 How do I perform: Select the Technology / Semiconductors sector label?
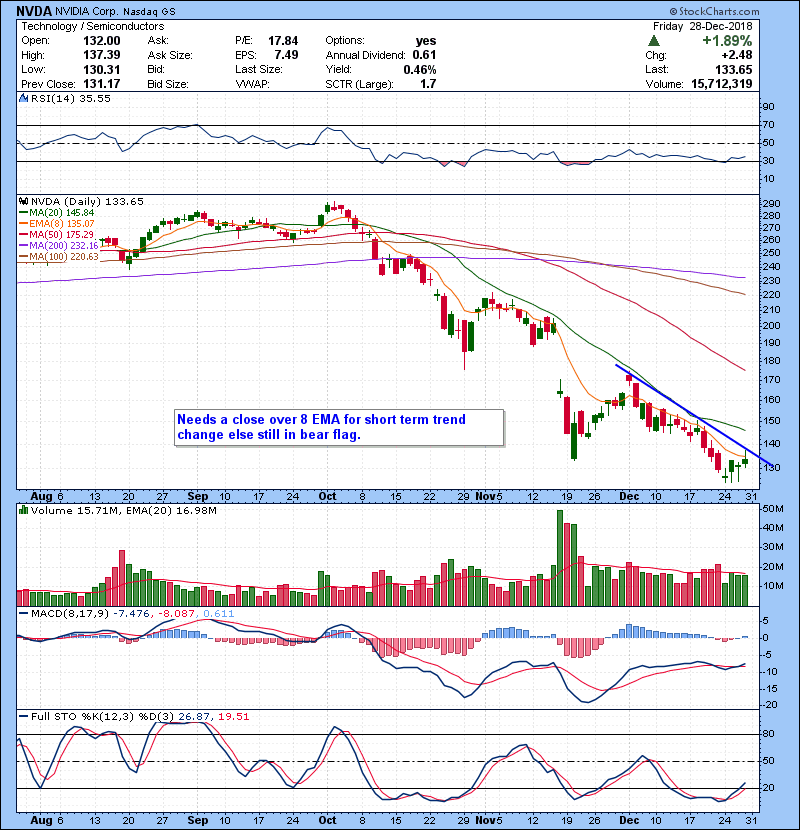pos(93,26)
